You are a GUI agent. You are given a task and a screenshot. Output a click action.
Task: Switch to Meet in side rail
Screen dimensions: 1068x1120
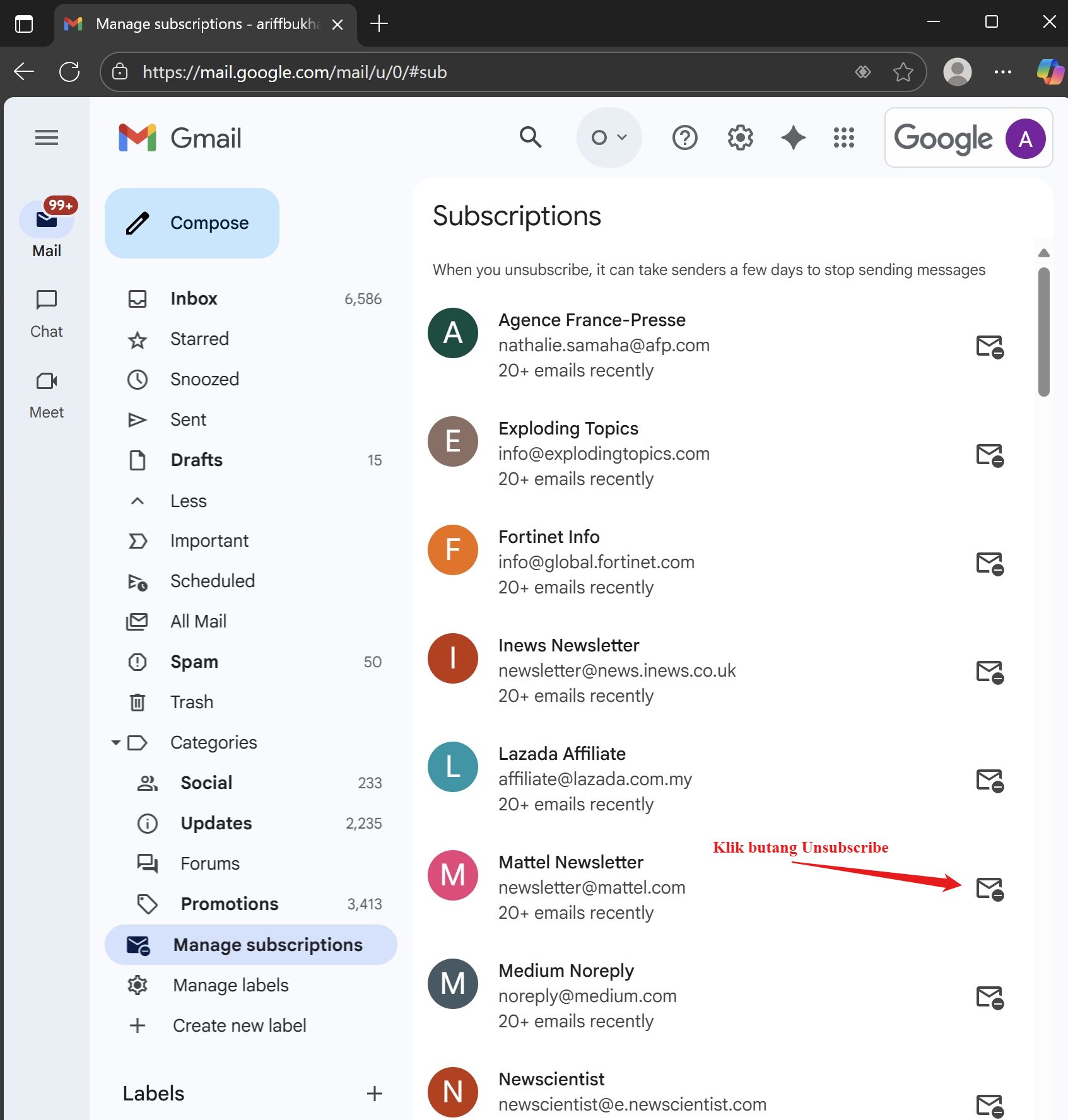point(47,394)
